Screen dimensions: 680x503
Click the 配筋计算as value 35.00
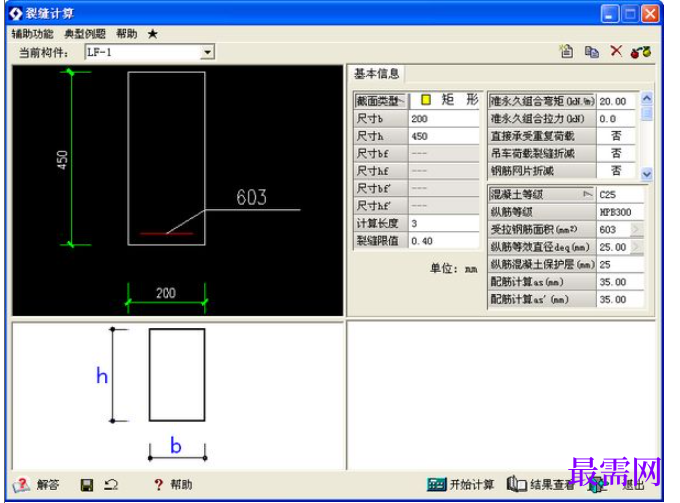point(620,282)
